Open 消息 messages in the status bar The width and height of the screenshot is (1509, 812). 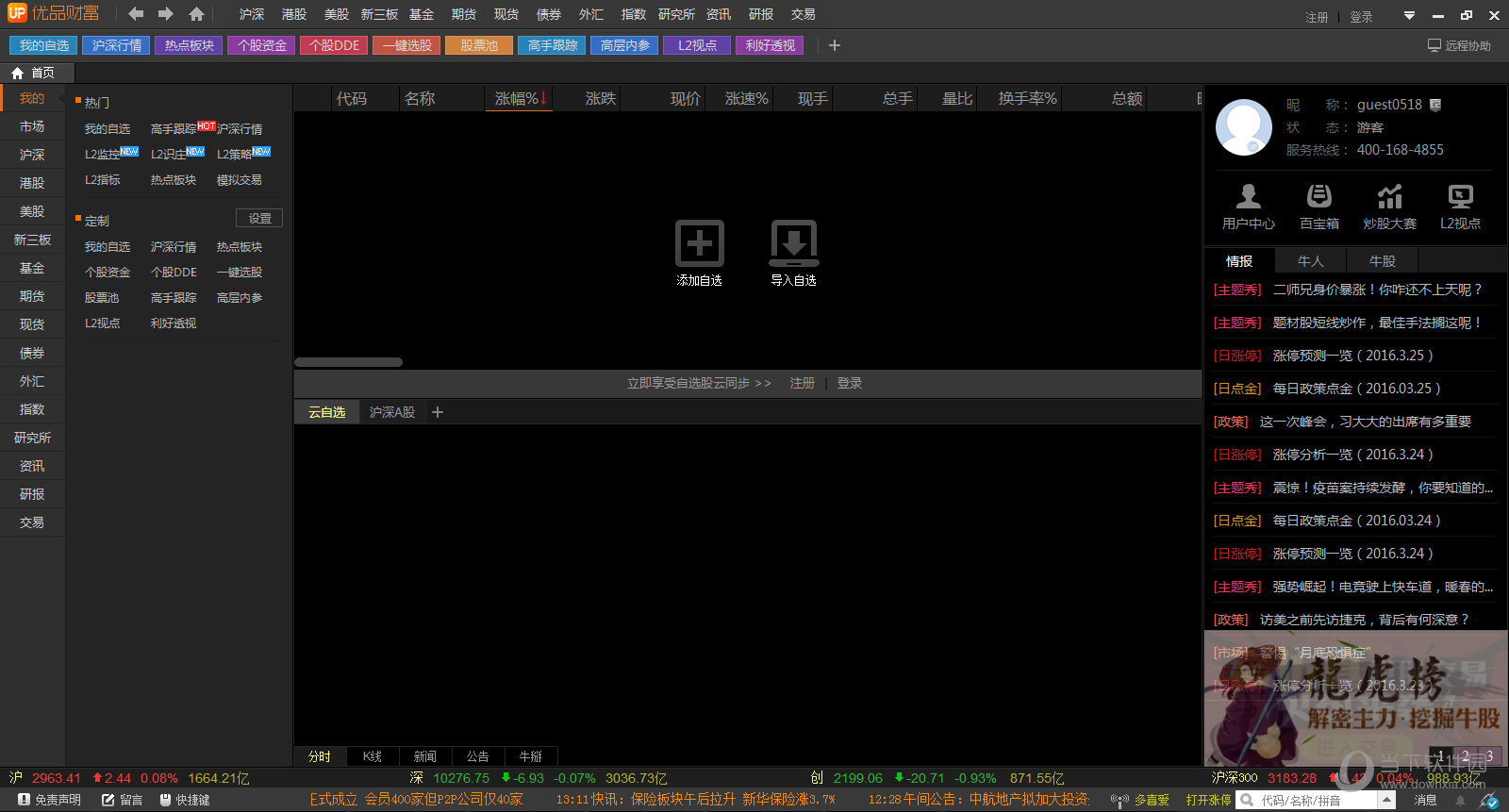(1426, 800)
